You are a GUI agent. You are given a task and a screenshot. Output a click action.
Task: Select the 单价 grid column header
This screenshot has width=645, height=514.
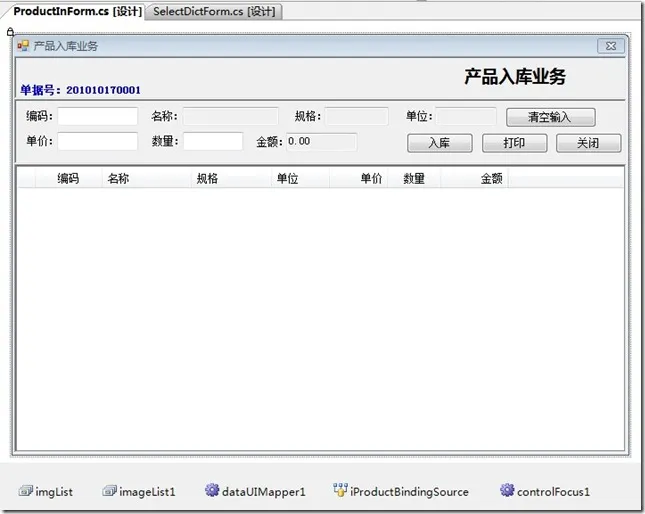[x=358, y=178]
